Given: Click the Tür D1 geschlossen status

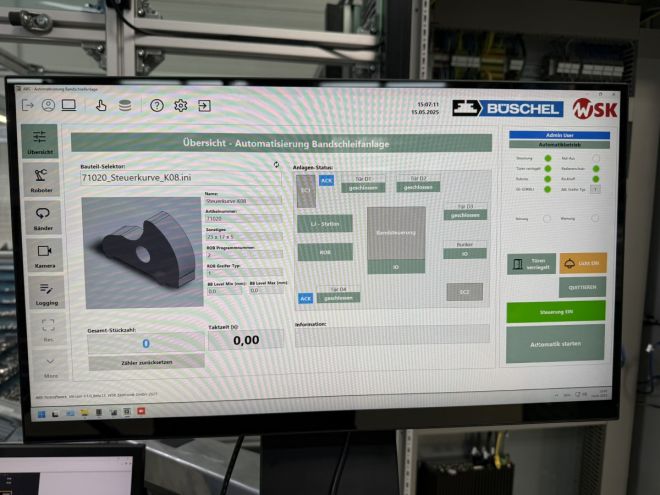Looking at the screenshot, I should [x=363, y=188].
